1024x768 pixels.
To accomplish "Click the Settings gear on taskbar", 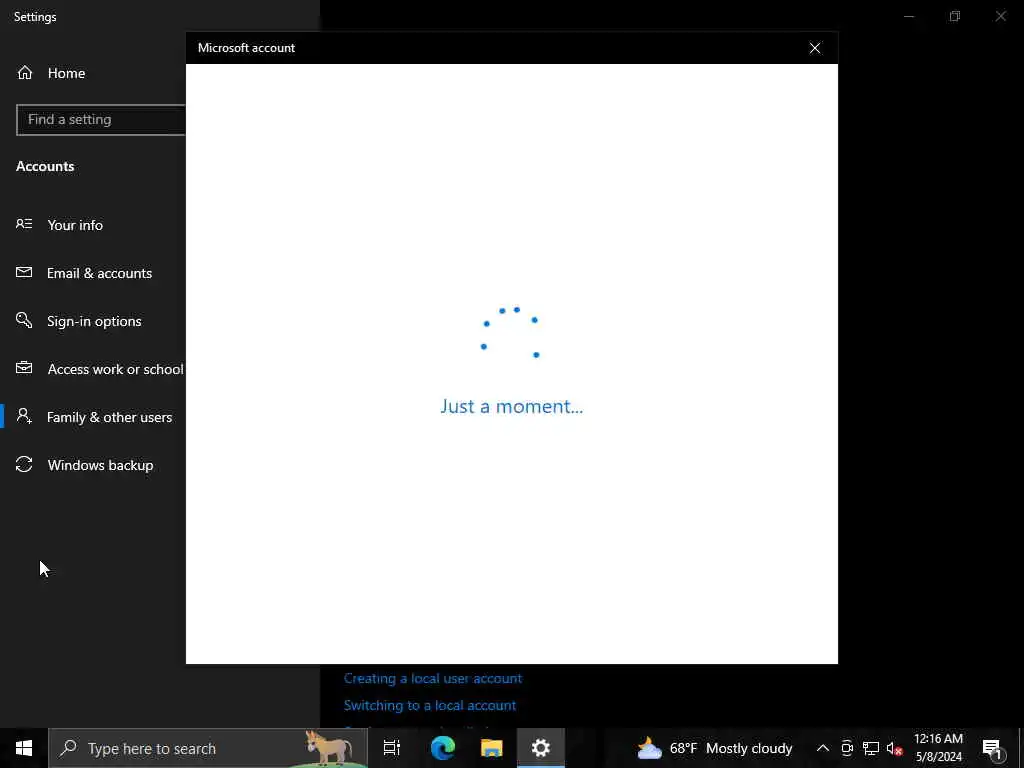I will [x=541, y=748].
